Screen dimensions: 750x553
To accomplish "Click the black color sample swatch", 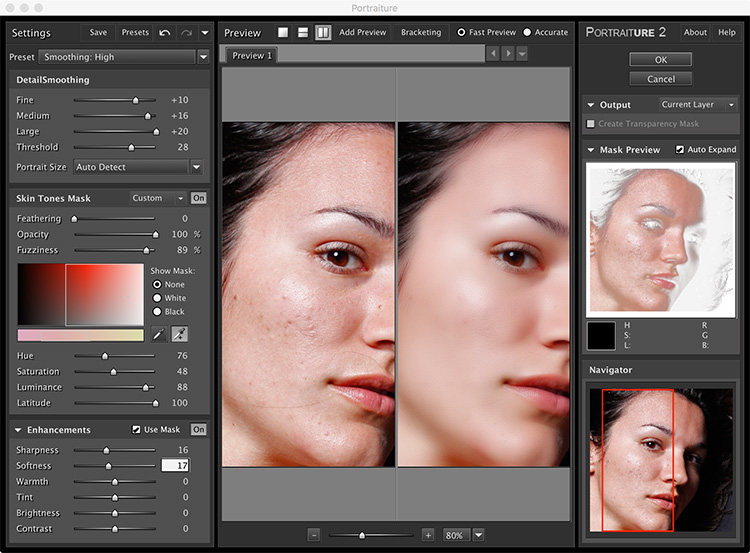I will click(601, 336).
